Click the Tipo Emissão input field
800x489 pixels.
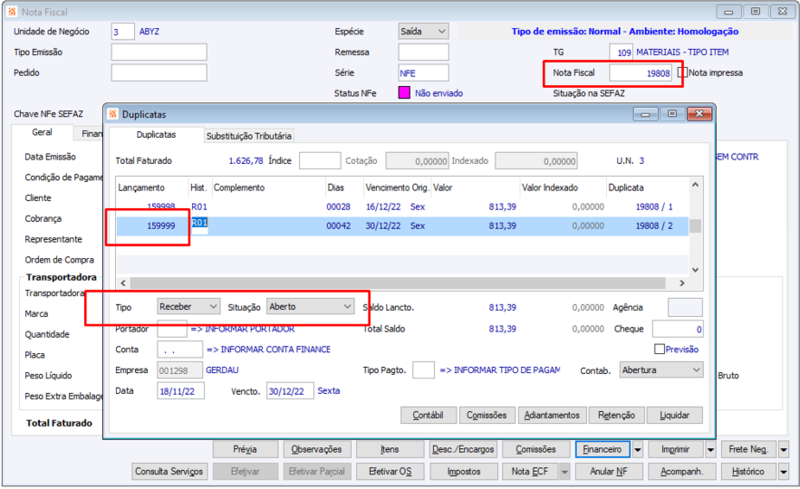click(159, 52)
